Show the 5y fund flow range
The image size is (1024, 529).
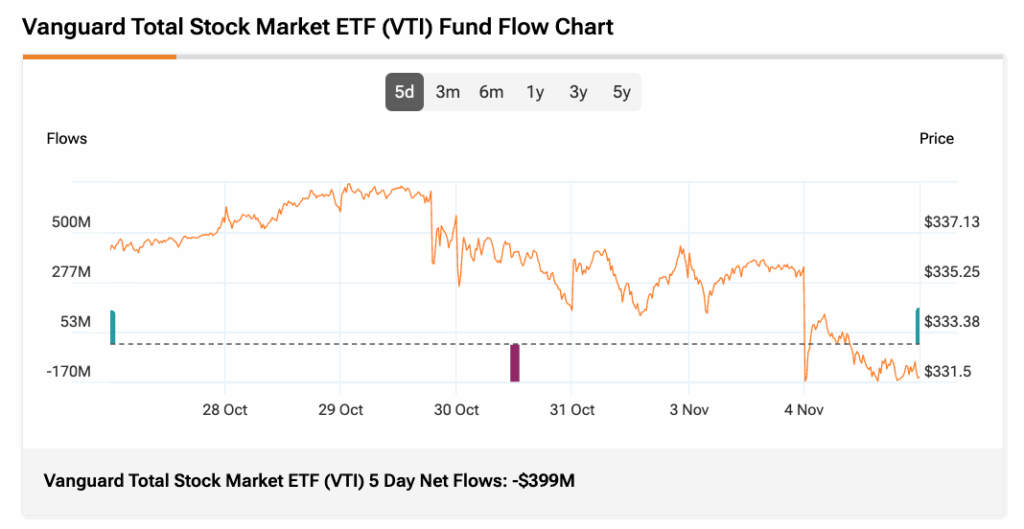coord(622,92)
